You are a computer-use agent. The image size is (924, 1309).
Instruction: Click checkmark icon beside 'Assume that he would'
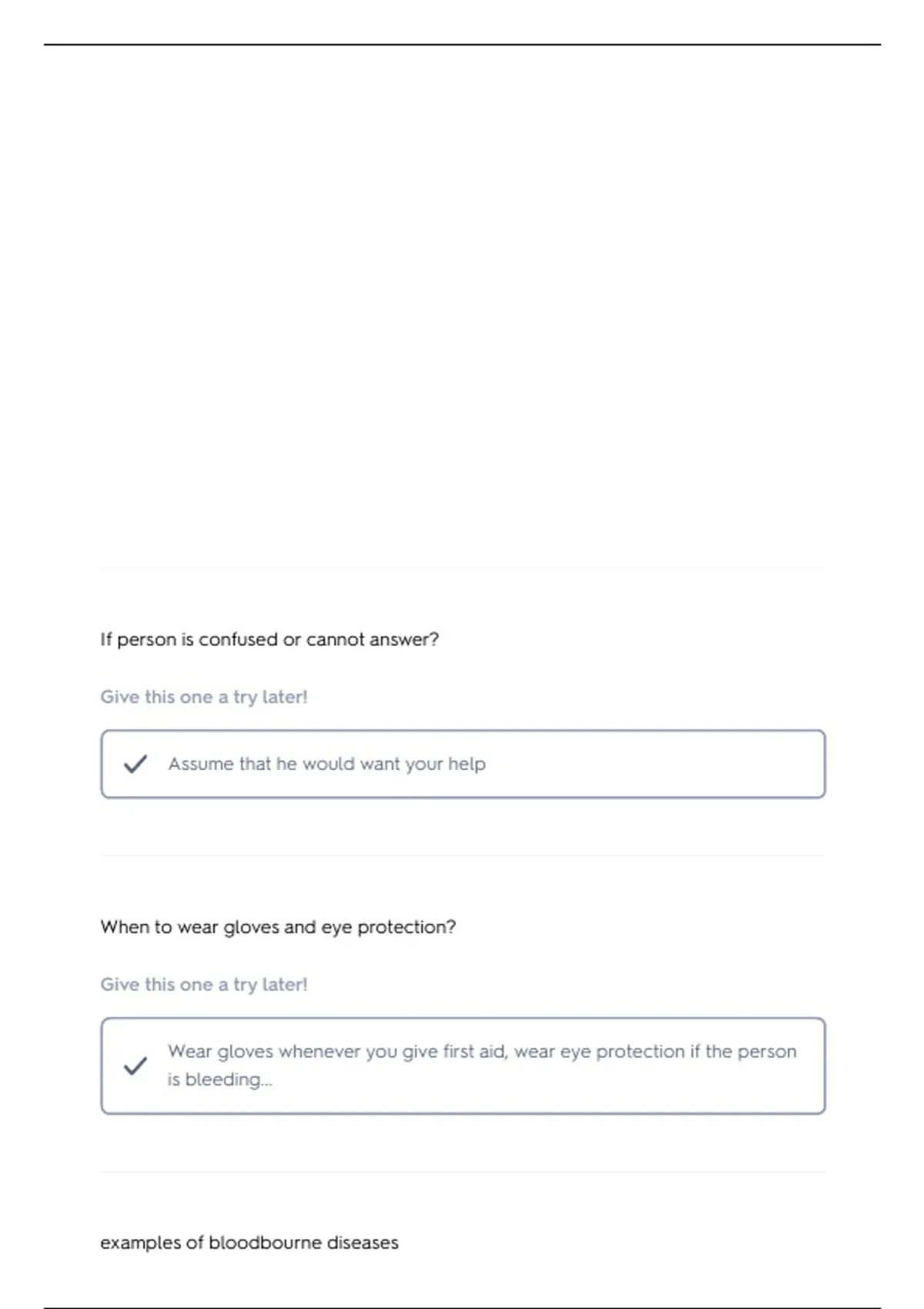point(136,764)
